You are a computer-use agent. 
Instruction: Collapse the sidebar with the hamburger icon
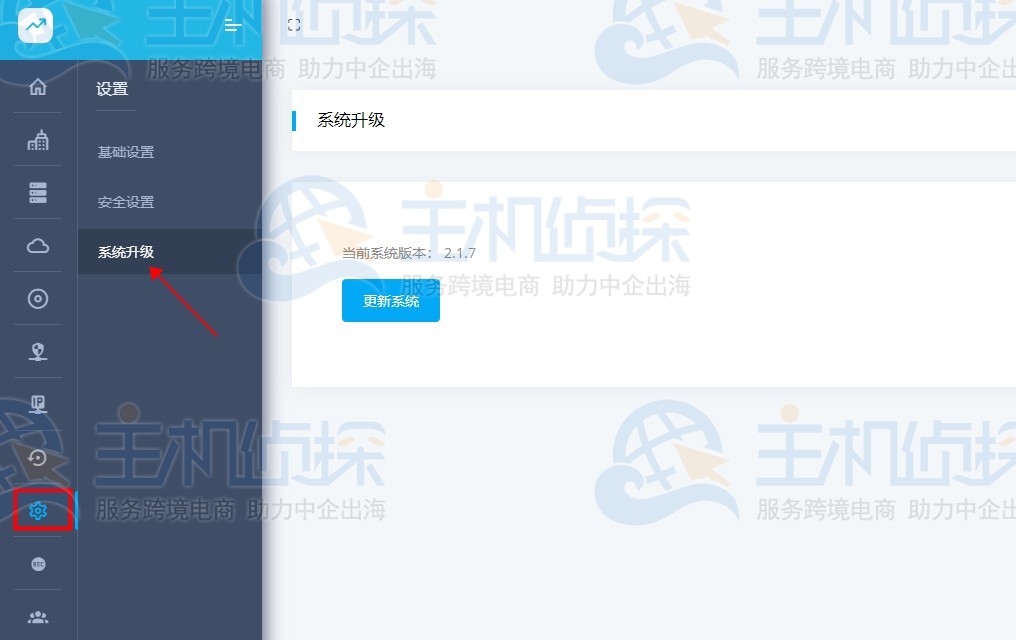tap(232, 27)
